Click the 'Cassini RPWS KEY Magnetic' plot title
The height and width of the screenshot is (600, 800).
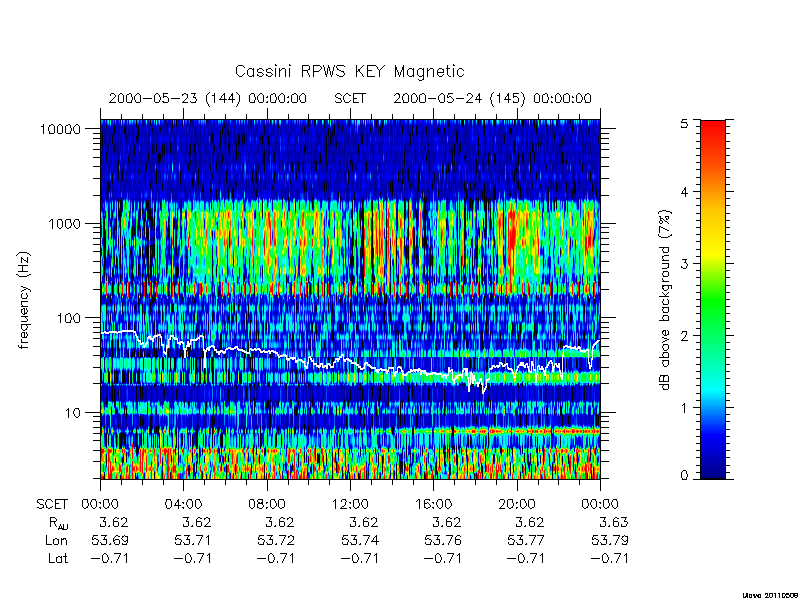349,71
